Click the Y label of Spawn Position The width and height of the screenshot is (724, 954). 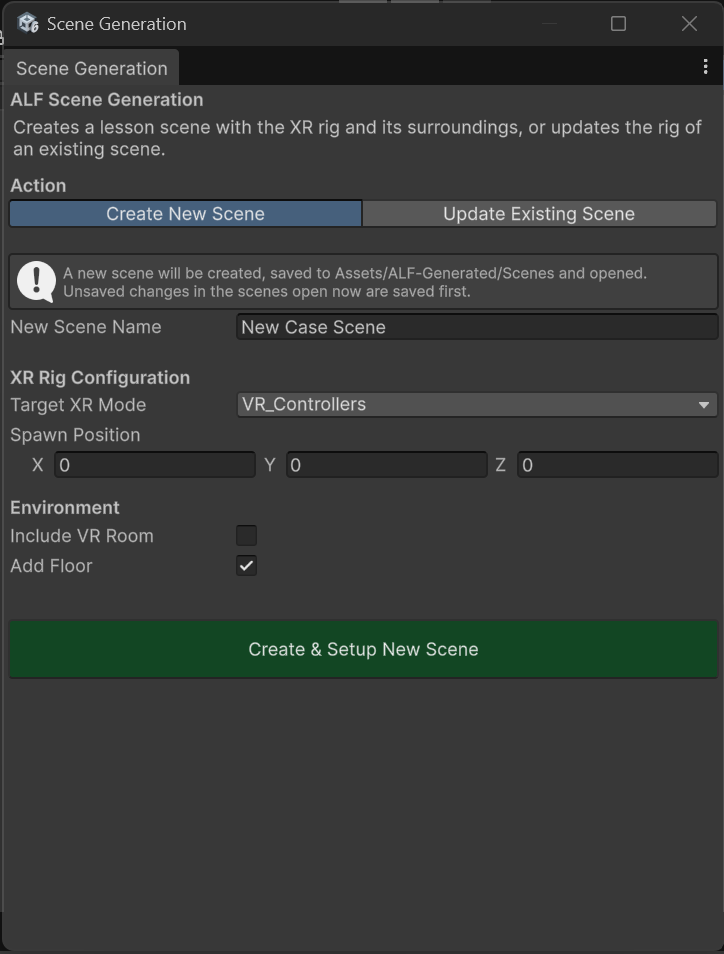coord(270,465)
